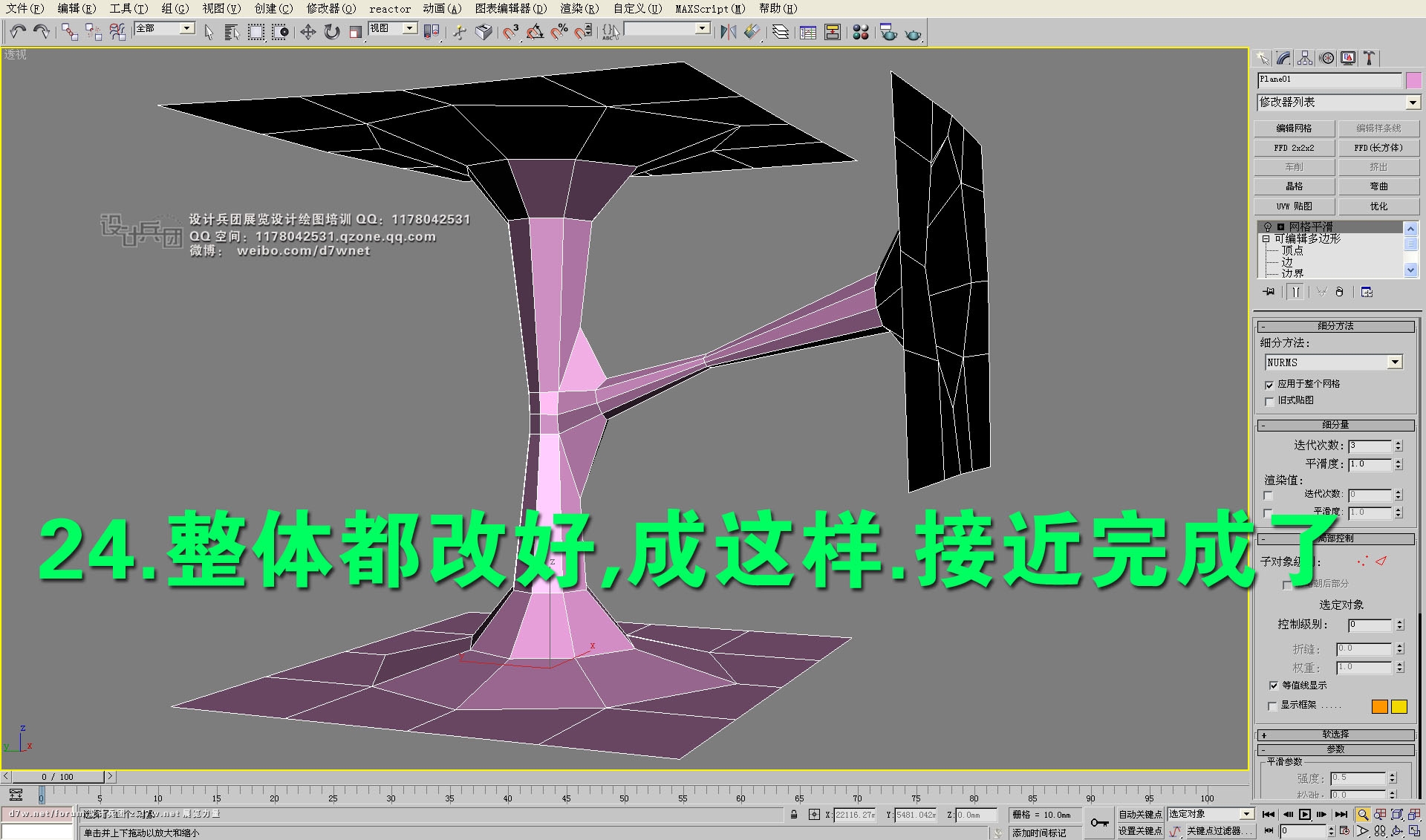Image resolution: width=1426 pixels, height=840 pixels.
Task: Open the 文件(F) menu
Action: coord(25,8)
